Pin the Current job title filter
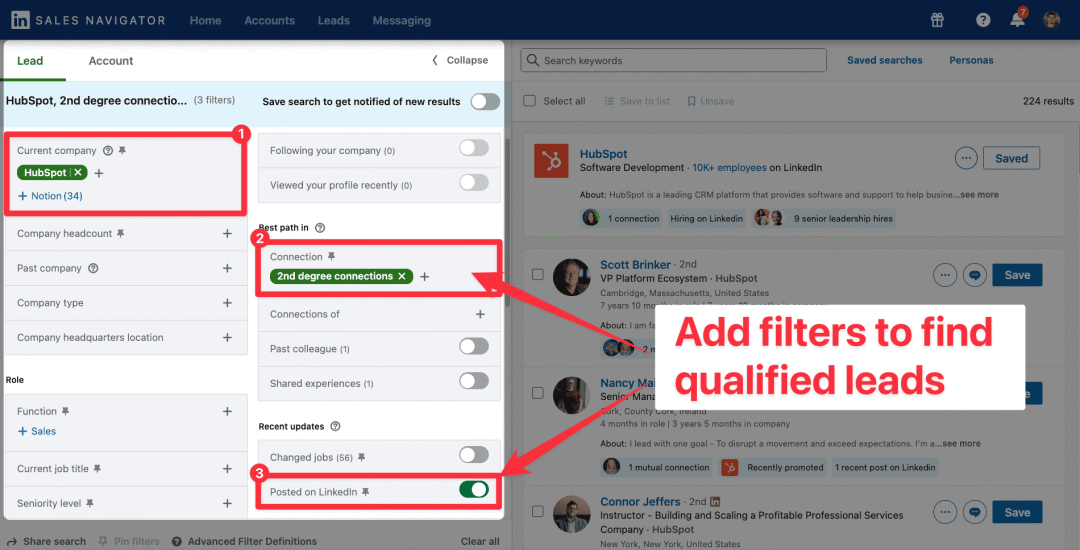Screen dimensions: 1080x550 tap(97, 469)
